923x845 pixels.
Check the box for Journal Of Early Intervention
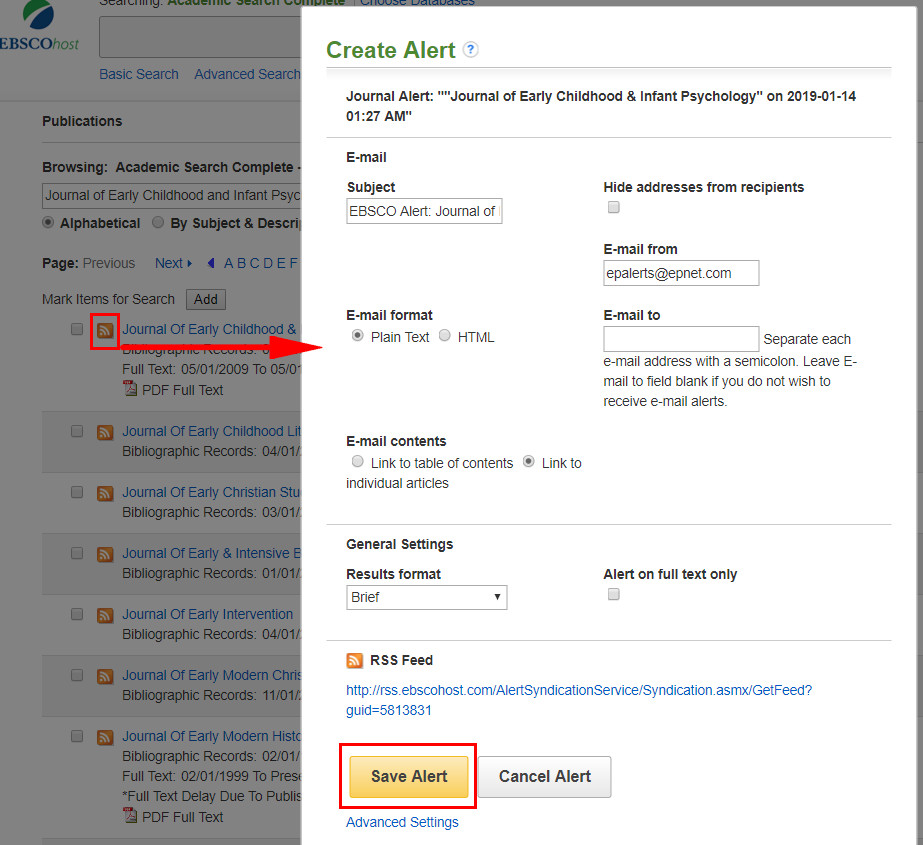point(77,614)
